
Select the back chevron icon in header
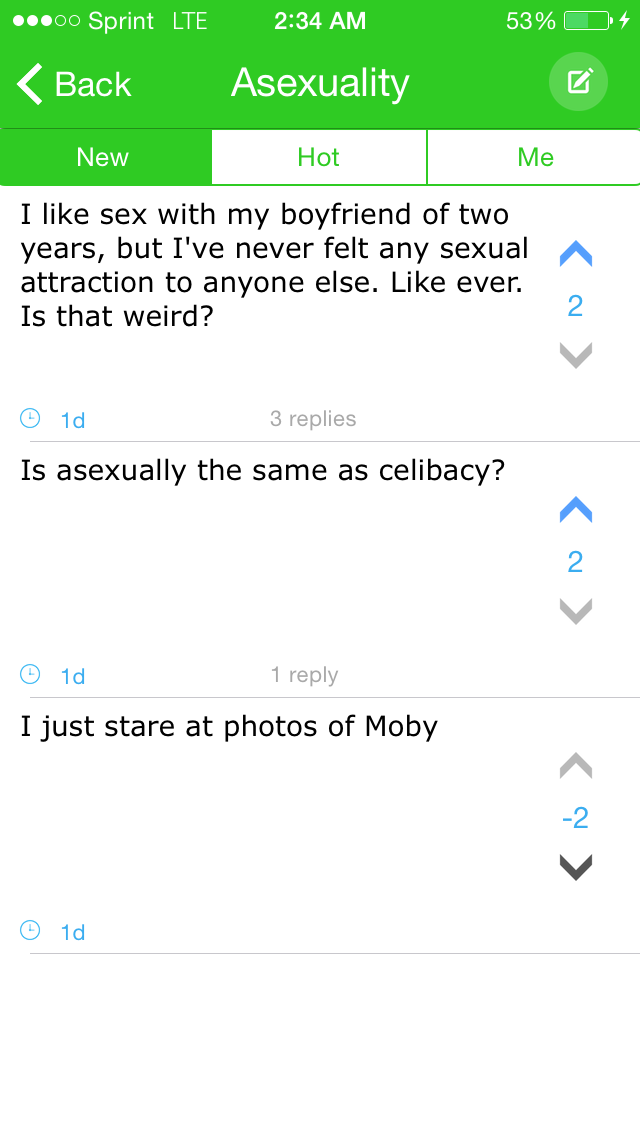click(x=28, y=83)
